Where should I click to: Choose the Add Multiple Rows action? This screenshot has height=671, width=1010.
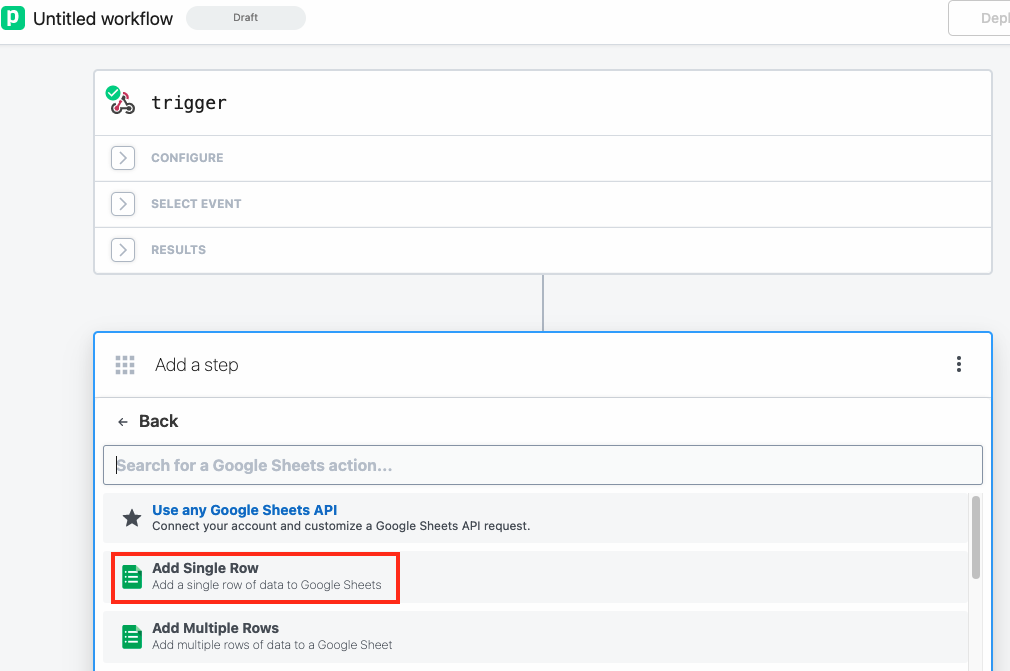(535, 637)
